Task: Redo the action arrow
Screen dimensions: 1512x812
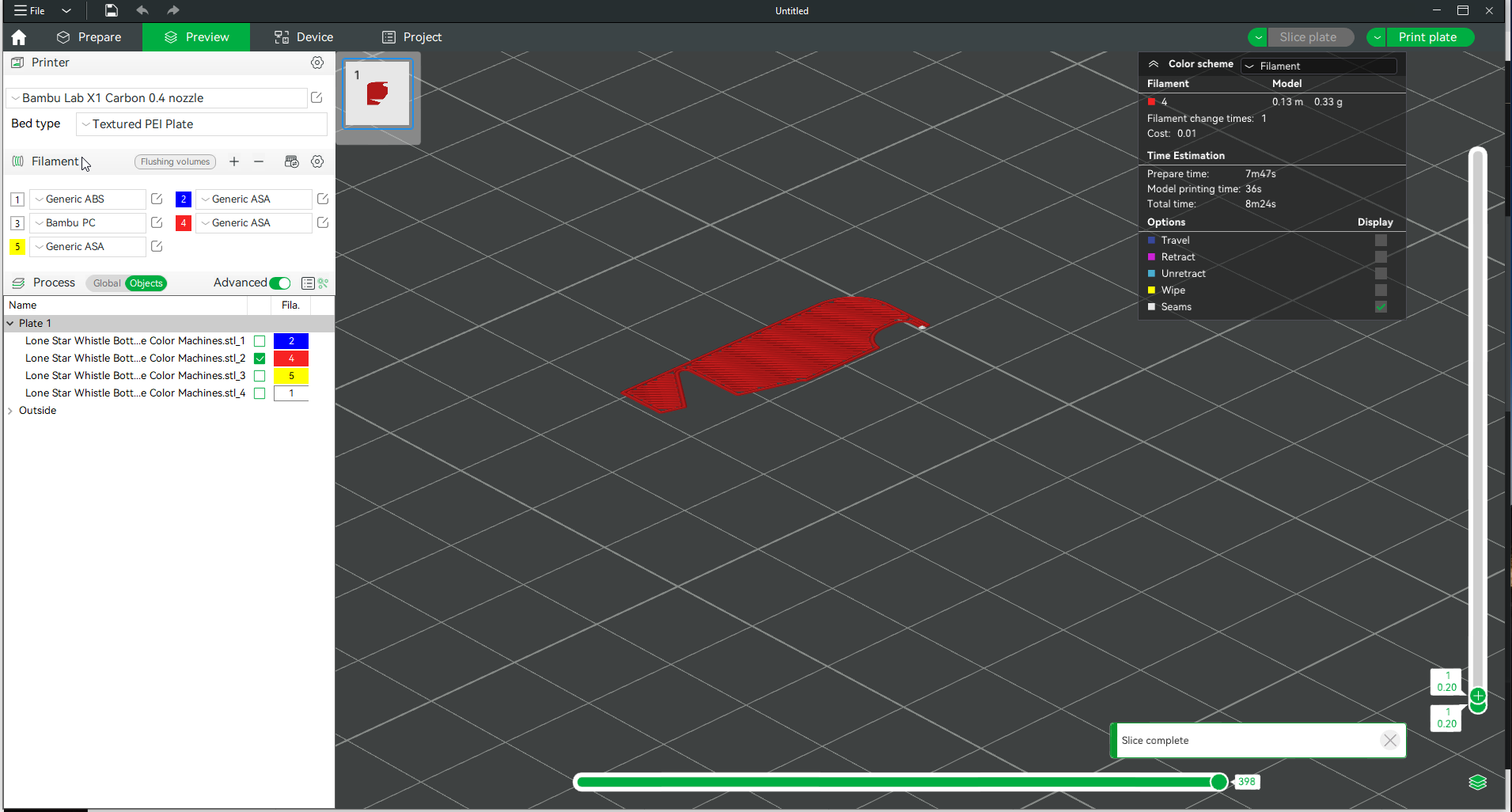Action: tap(173, 10)
